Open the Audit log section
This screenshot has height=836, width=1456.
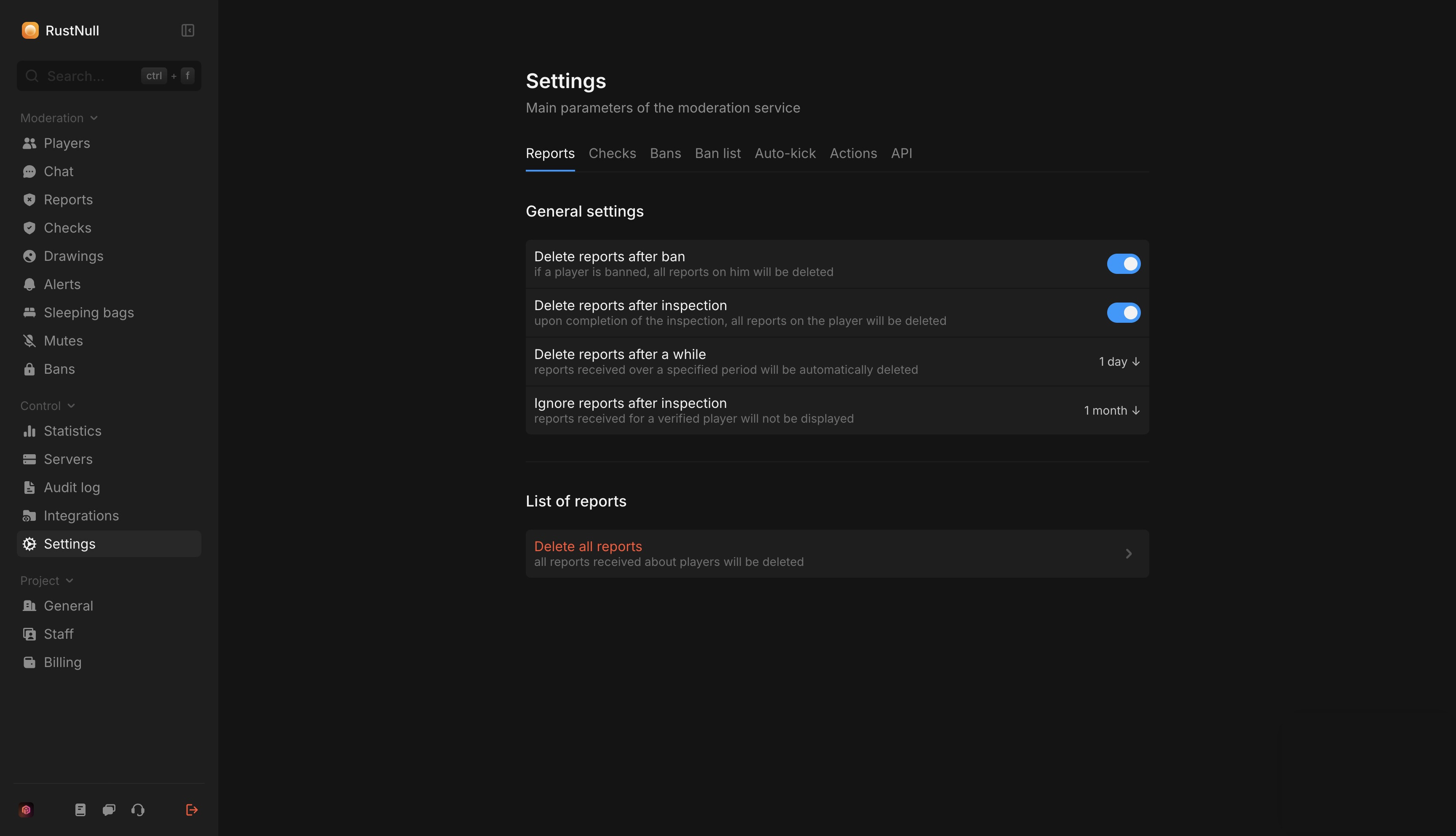(72, 487)
